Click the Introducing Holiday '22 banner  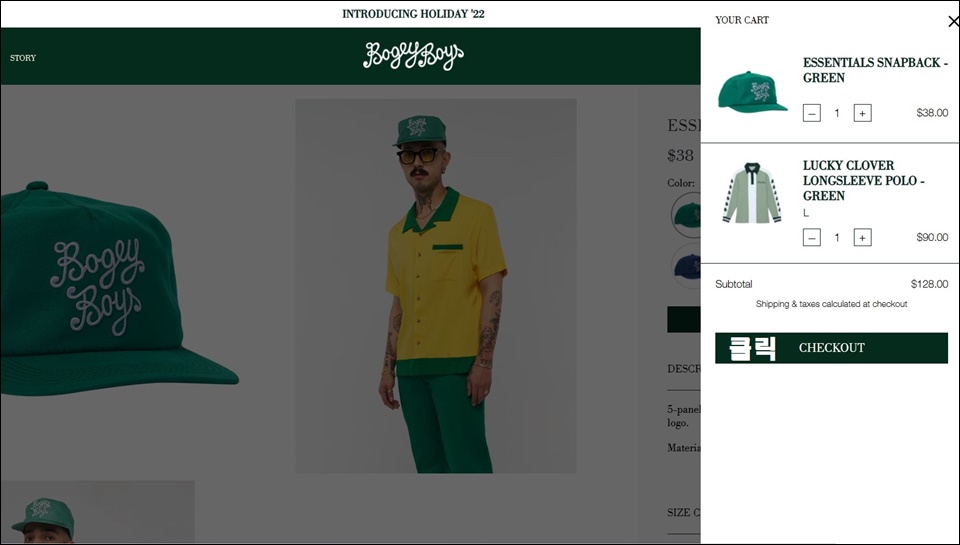(413, 14)
